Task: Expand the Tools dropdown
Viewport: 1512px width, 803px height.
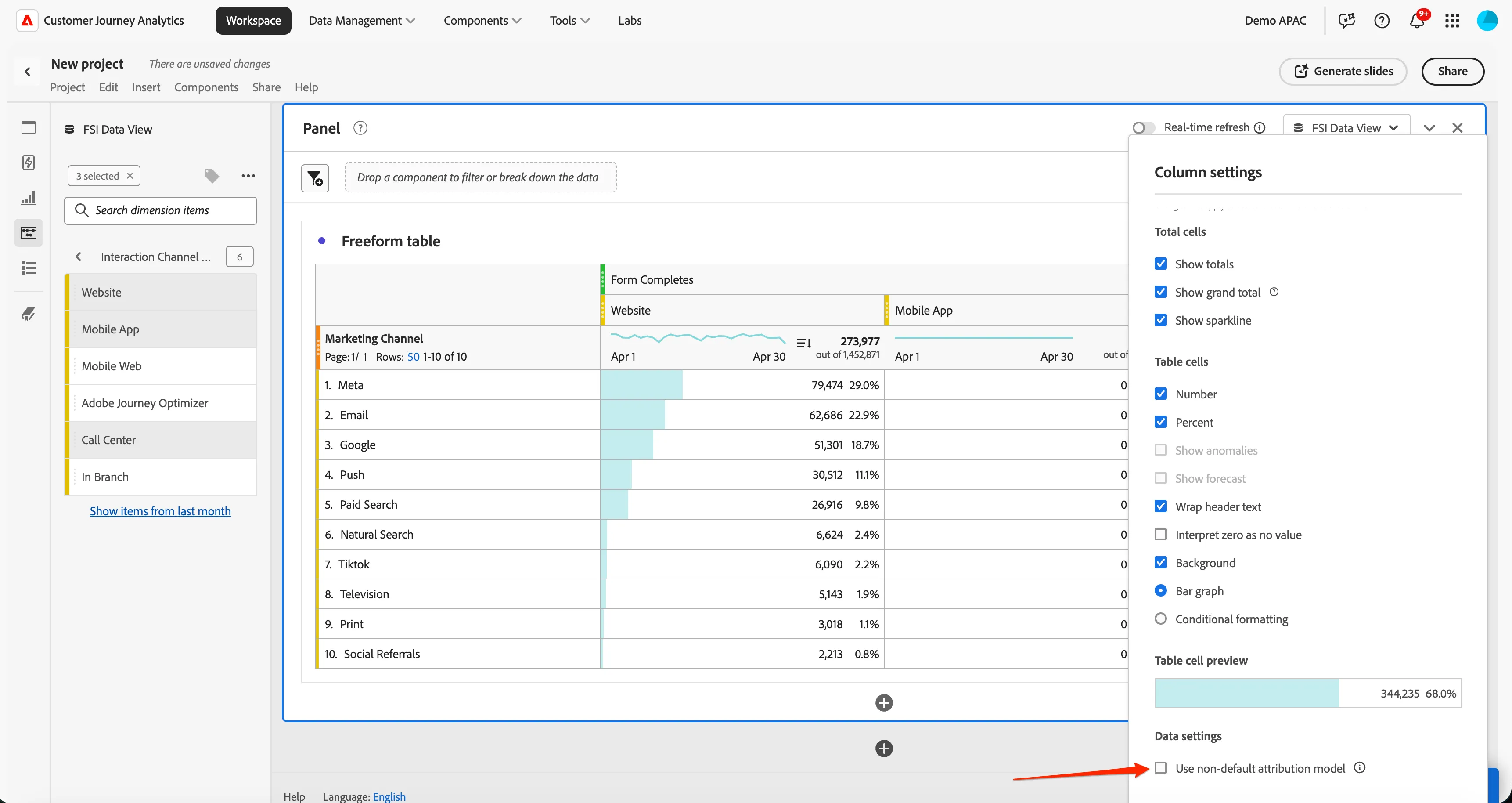Action: 569,21
